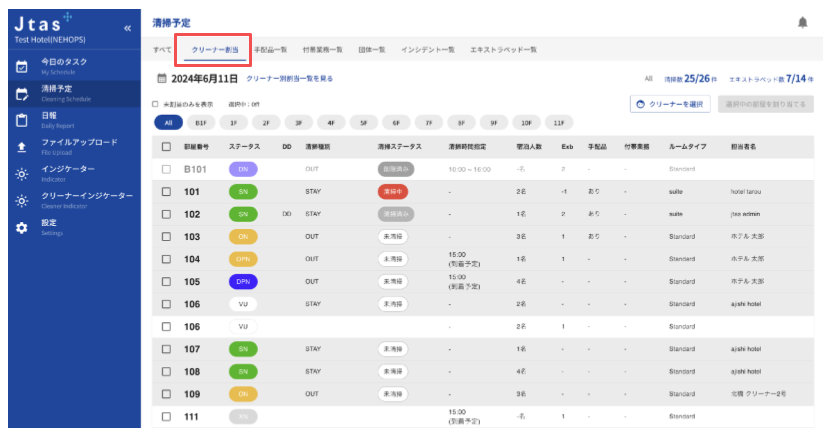
Task: Open 設定 Settings via the gear icon
Action: (x=22, y=228)
